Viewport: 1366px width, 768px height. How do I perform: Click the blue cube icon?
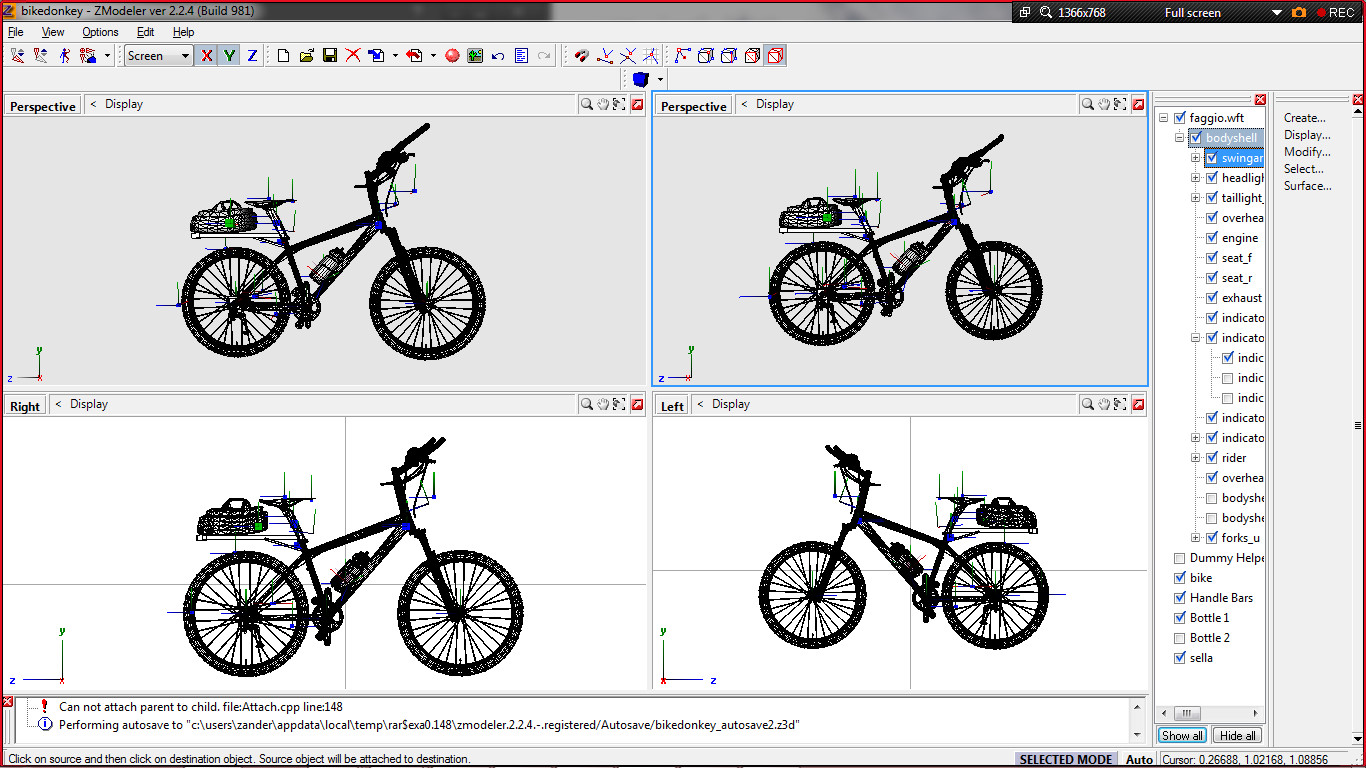(x=641, y=79)
